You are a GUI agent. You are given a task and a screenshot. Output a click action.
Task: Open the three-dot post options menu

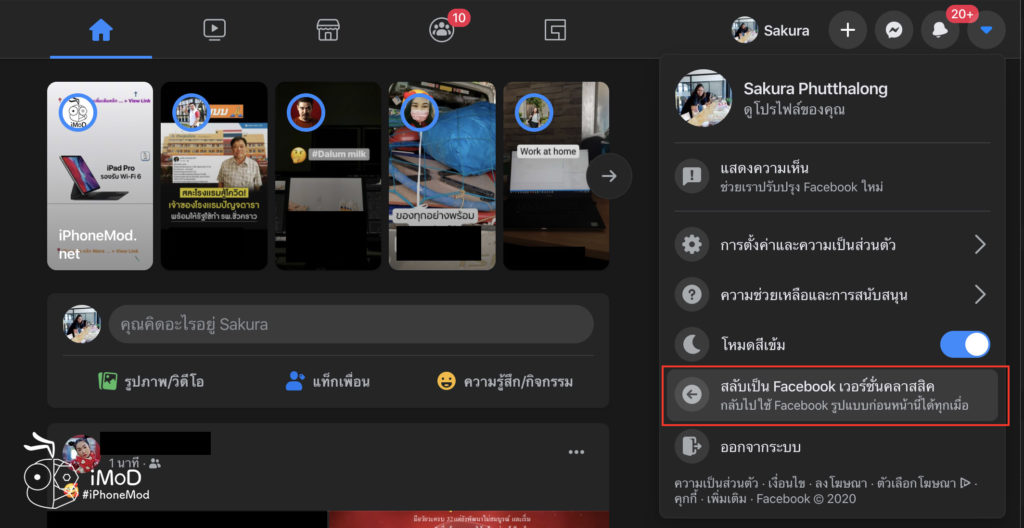(x=576, y=452)
